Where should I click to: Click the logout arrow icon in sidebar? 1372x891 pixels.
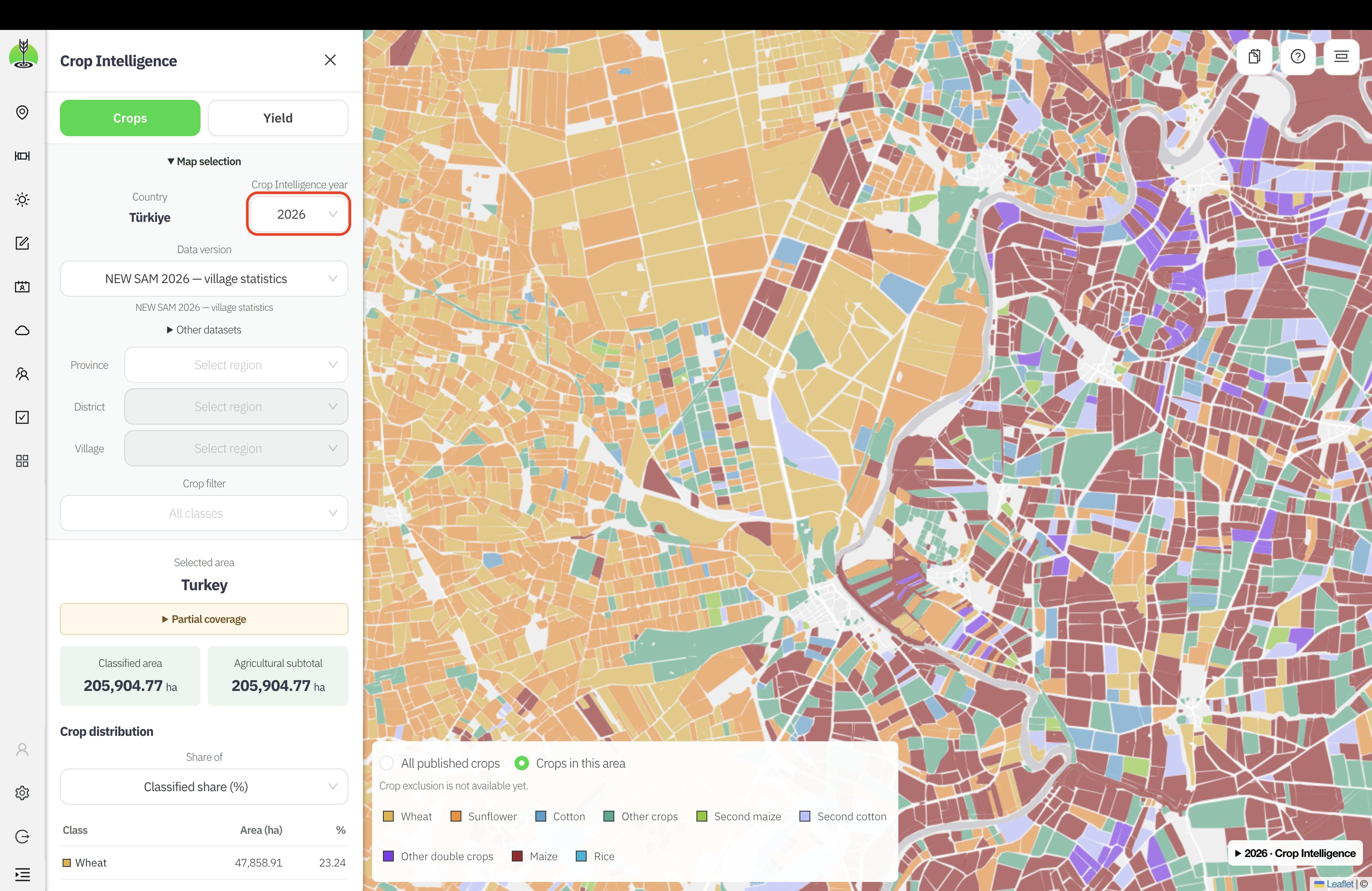pos(22,836)
